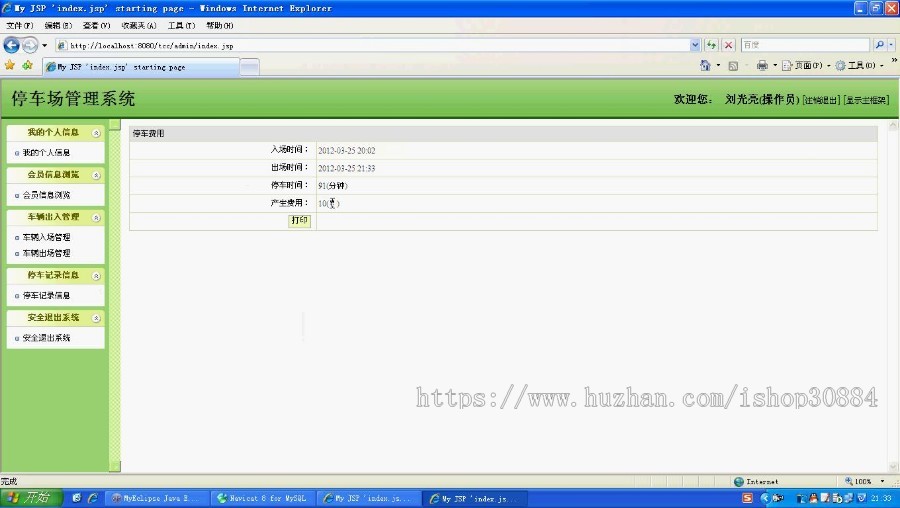This screenshot has height=508, width=900.
Task: Open the recent pages dropdown arrow
Action: click(x=45, y=45)
